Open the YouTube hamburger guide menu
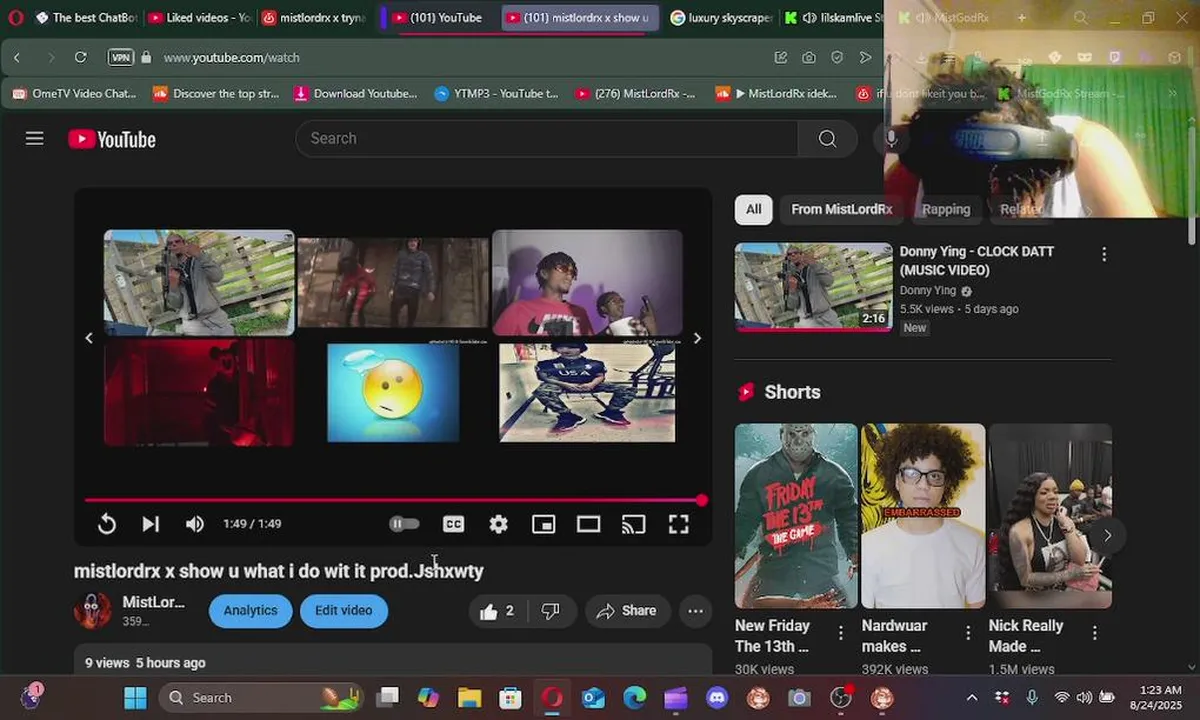1200x720 pixels. [35, 138]
